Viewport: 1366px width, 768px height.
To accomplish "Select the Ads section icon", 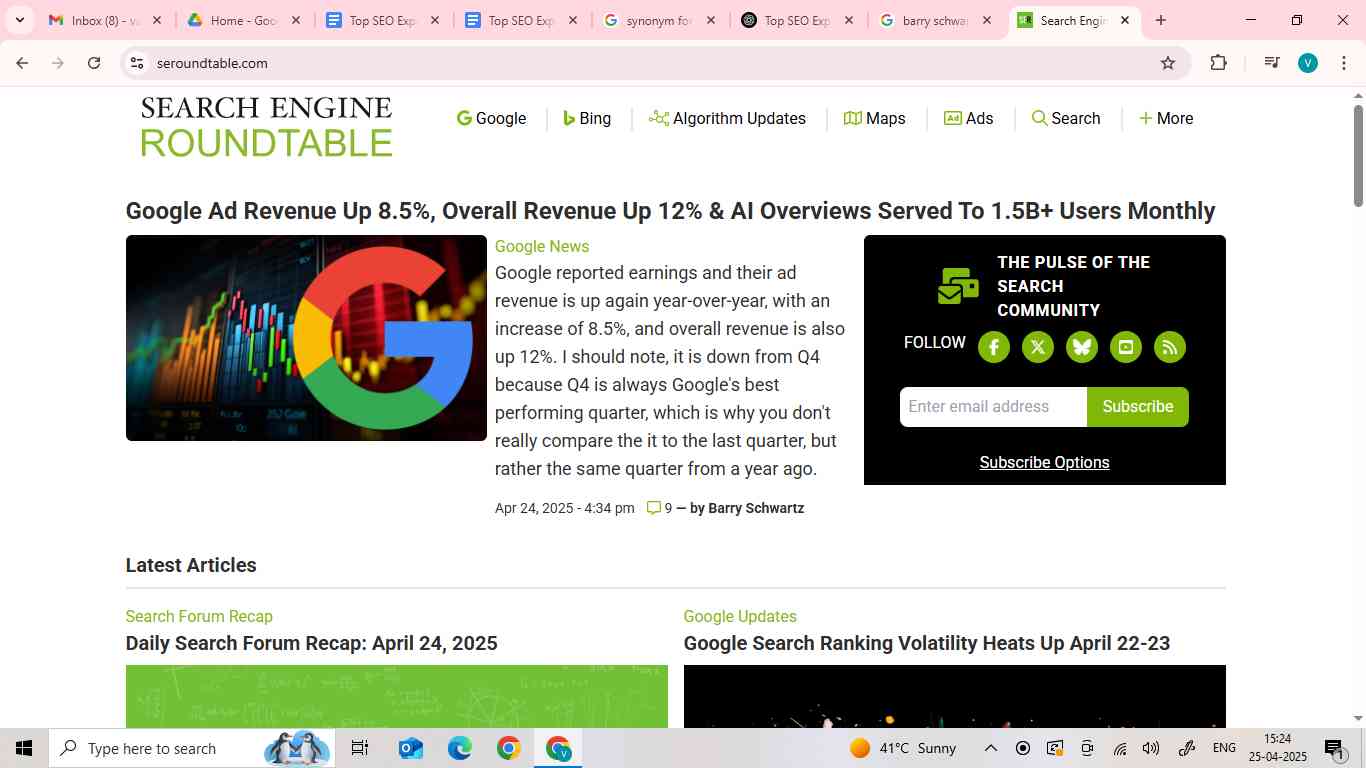I will point(952,118).
